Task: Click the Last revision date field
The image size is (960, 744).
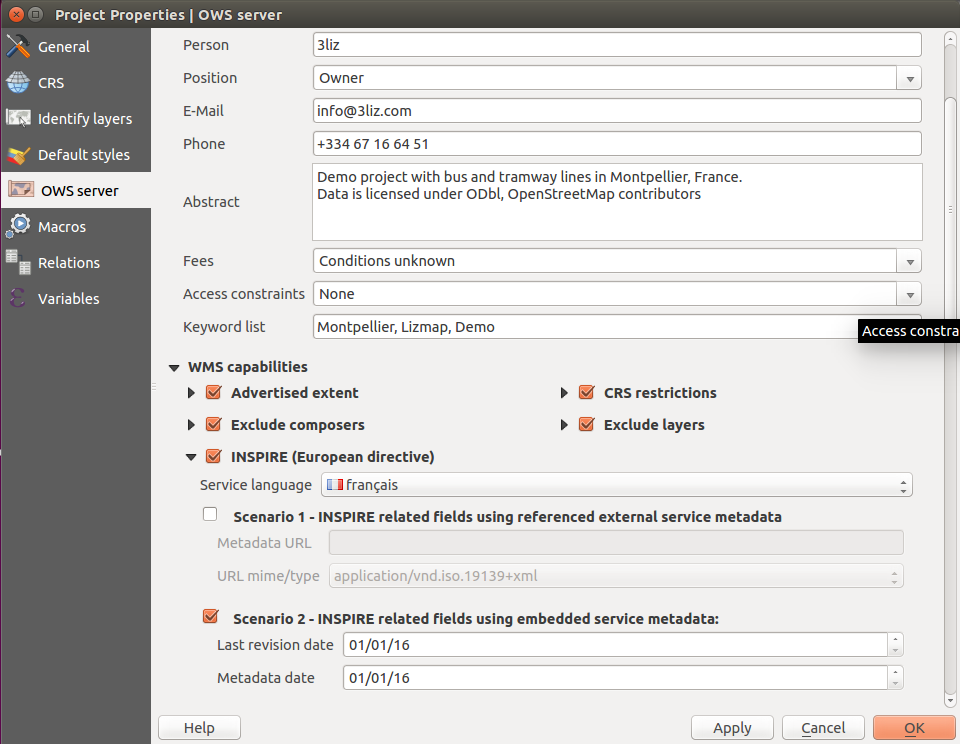Action: click(x=615, y=645)
